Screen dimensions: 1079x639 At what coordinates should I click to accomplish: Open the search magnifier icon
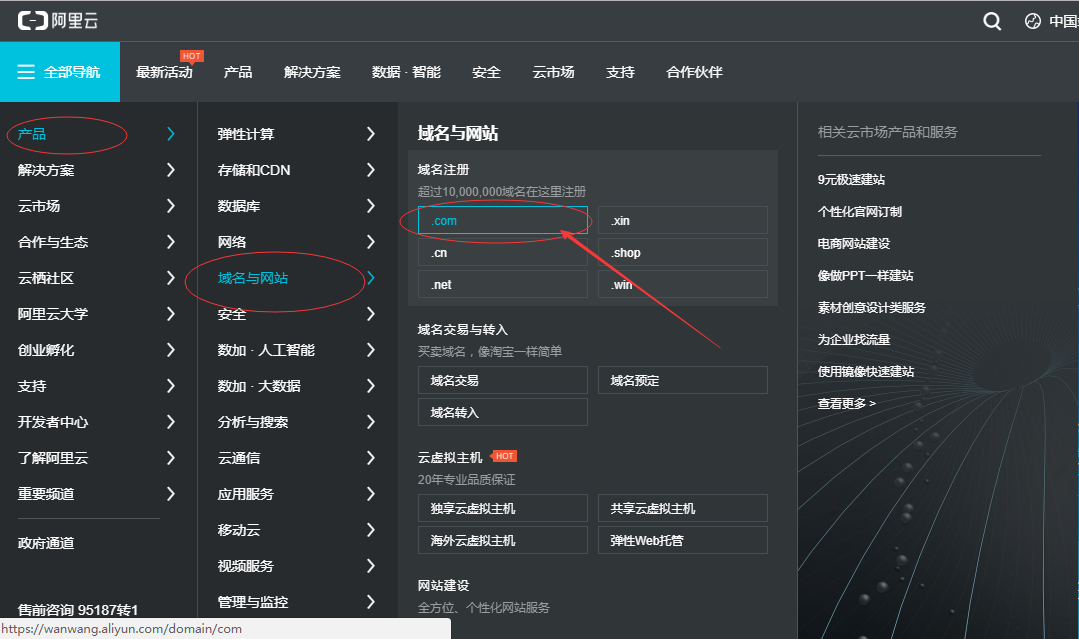tap(992, 21)
